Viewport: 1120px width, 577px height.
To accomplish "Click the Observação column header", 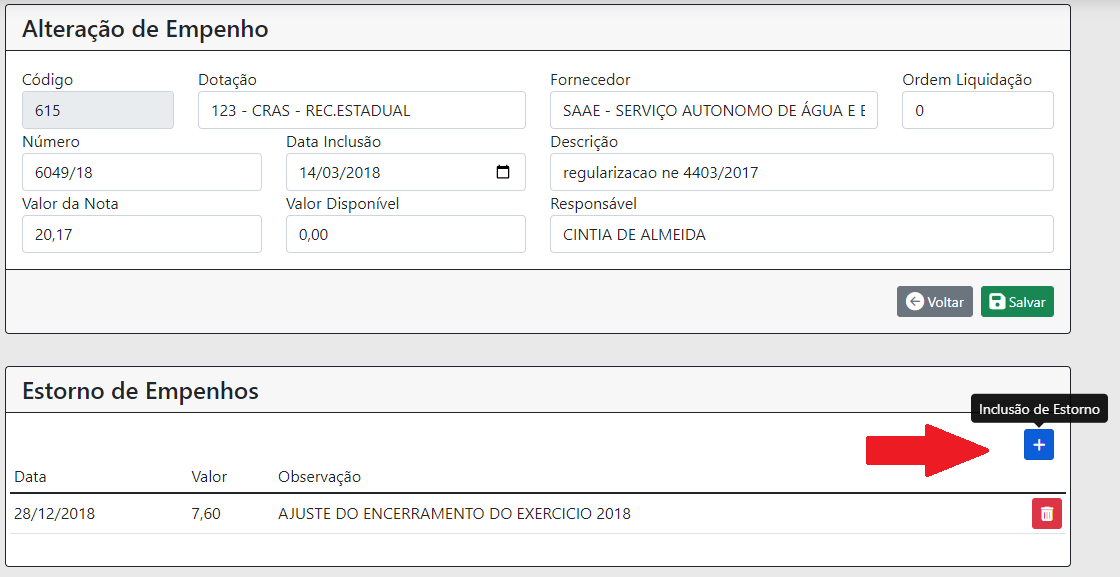I will click(x=319, y=477).
